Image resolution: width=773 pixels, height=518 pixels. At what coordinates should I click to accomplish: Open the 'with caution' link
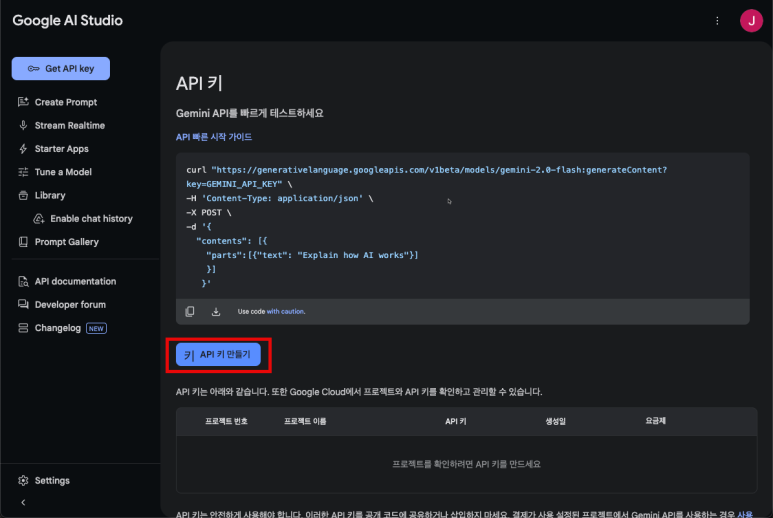285,311
